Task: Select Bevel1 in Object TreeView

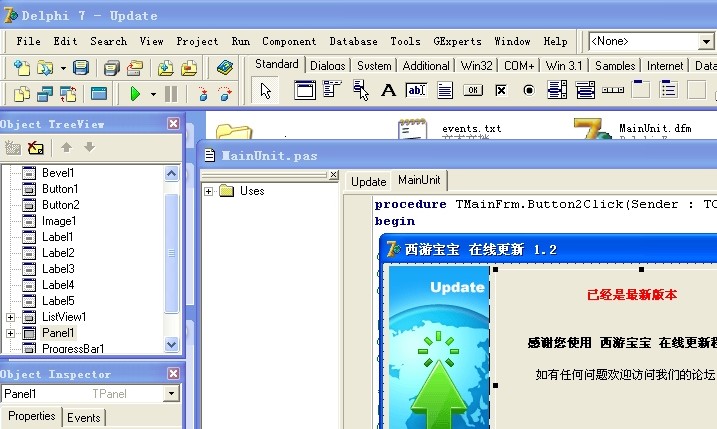Action: click(58, 173)
